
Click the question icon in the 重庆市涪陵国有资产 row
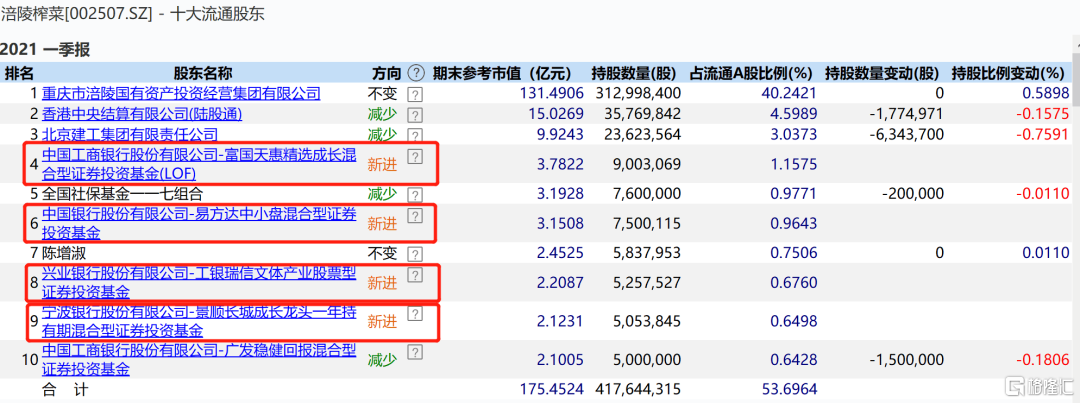point(415,94)
